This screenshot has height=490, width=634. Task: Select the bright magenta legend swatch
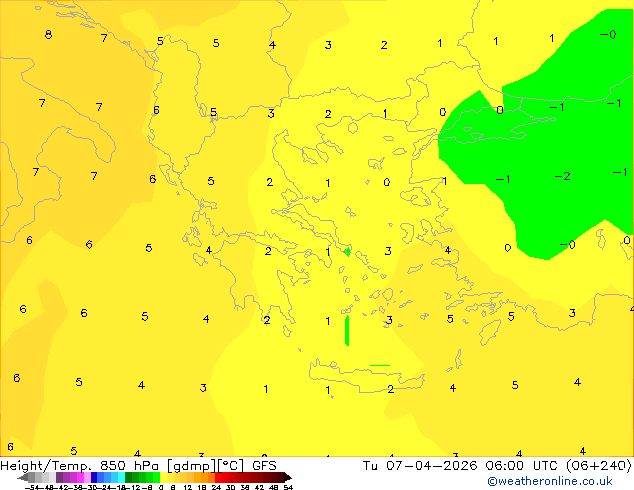point(80,477)
